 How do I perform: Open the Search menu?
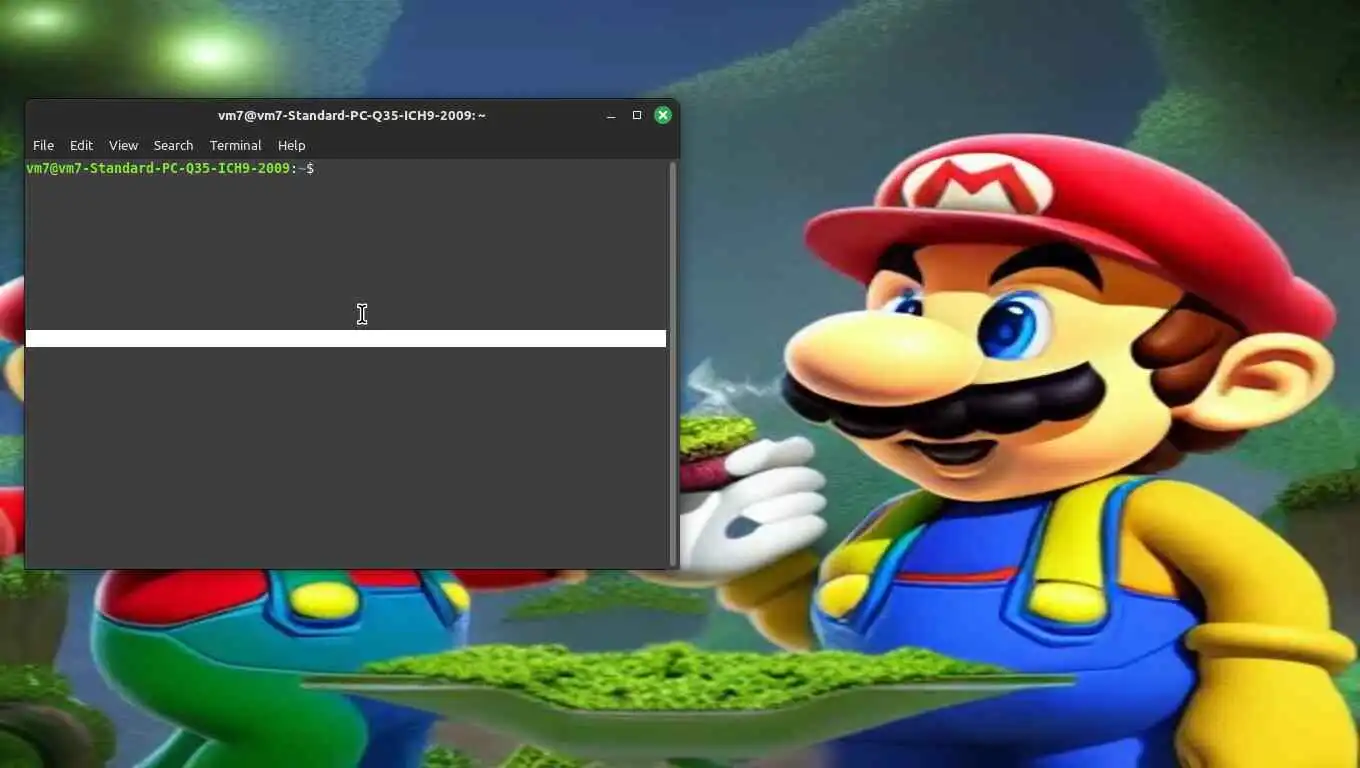coord(173,145)
